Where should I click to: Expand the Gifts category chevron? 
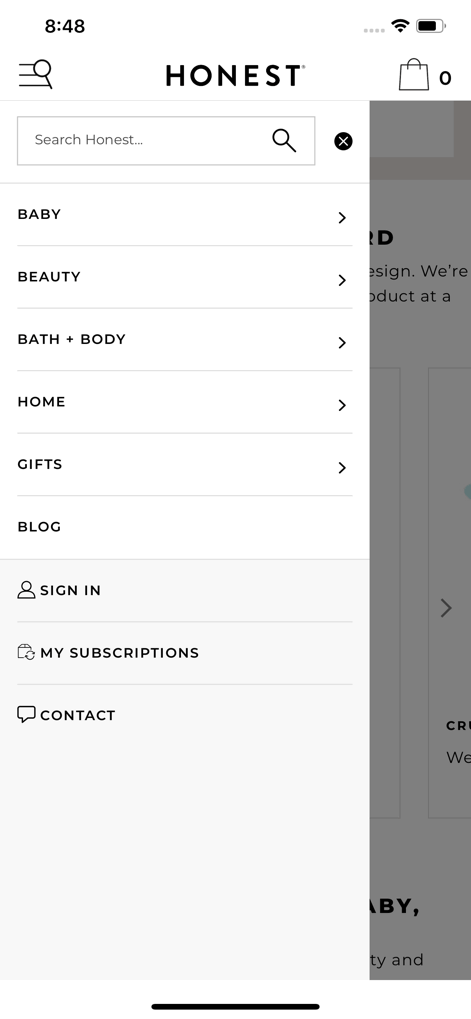pos(342,467)
